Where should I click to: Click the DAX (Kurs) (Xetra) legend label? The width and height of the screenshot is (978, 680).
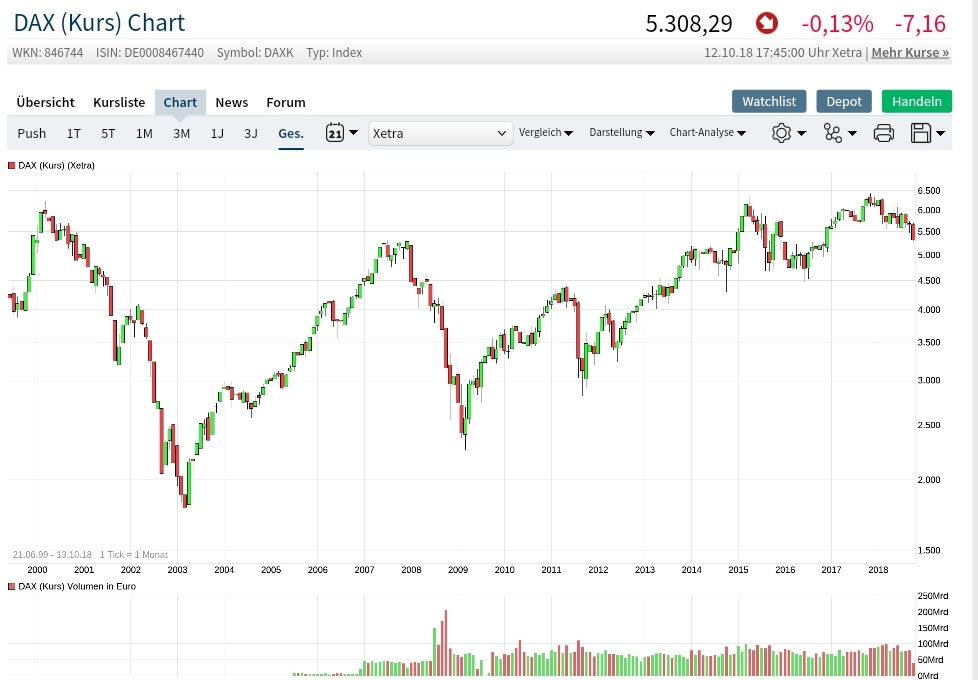click(x=56, y=165)
